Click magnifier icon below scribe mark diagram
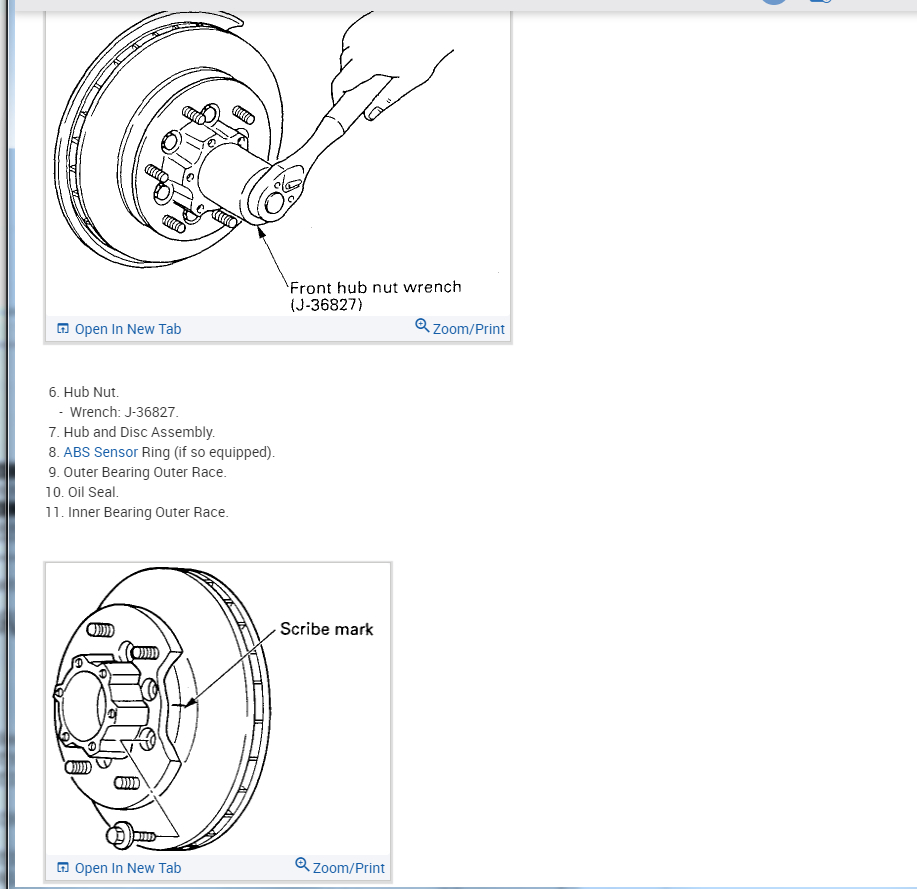This screenshot has height=889, width=917. click(x=302, y=864)
